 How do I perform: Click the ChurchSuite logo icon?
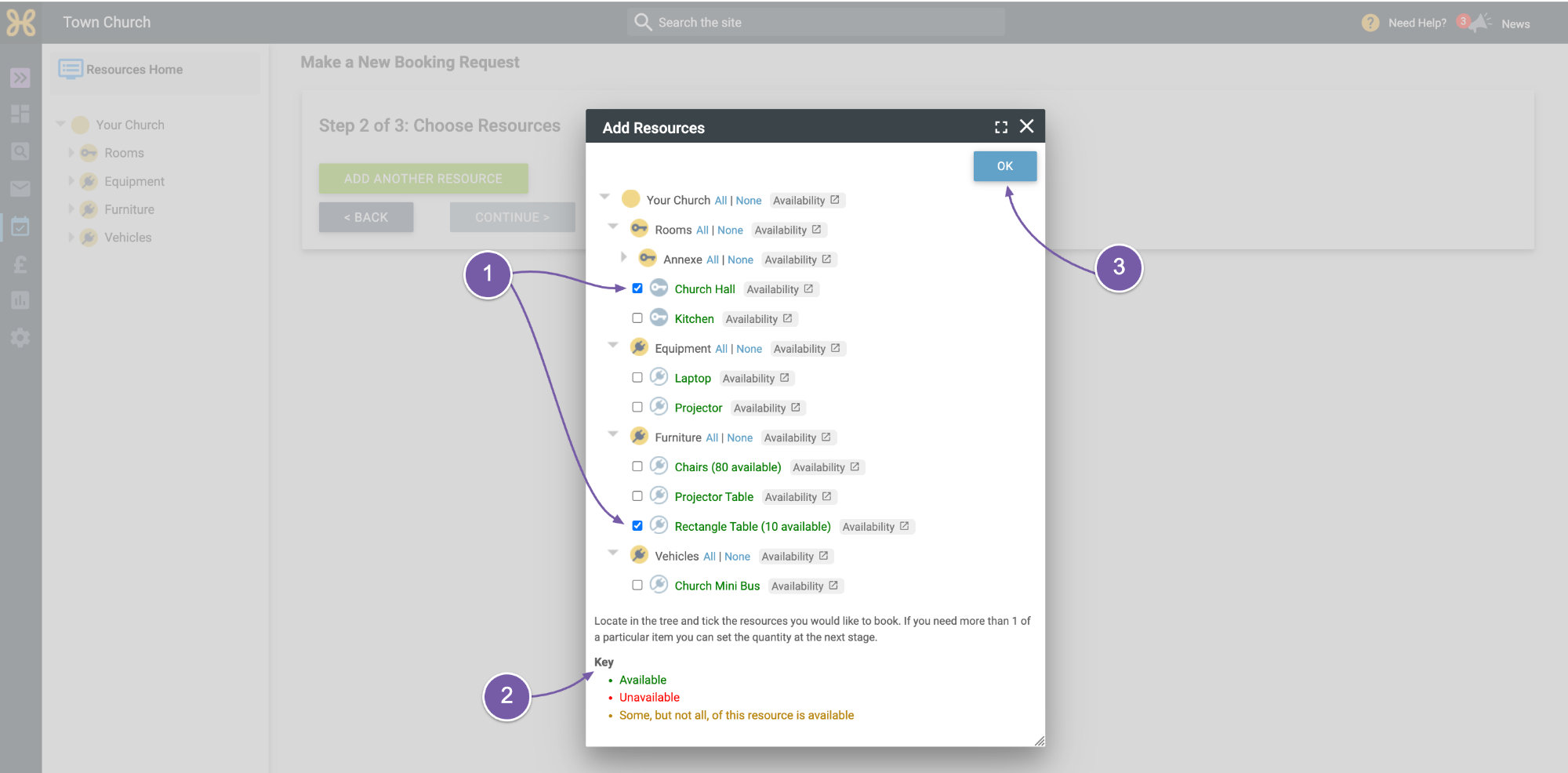pos(21,23)
